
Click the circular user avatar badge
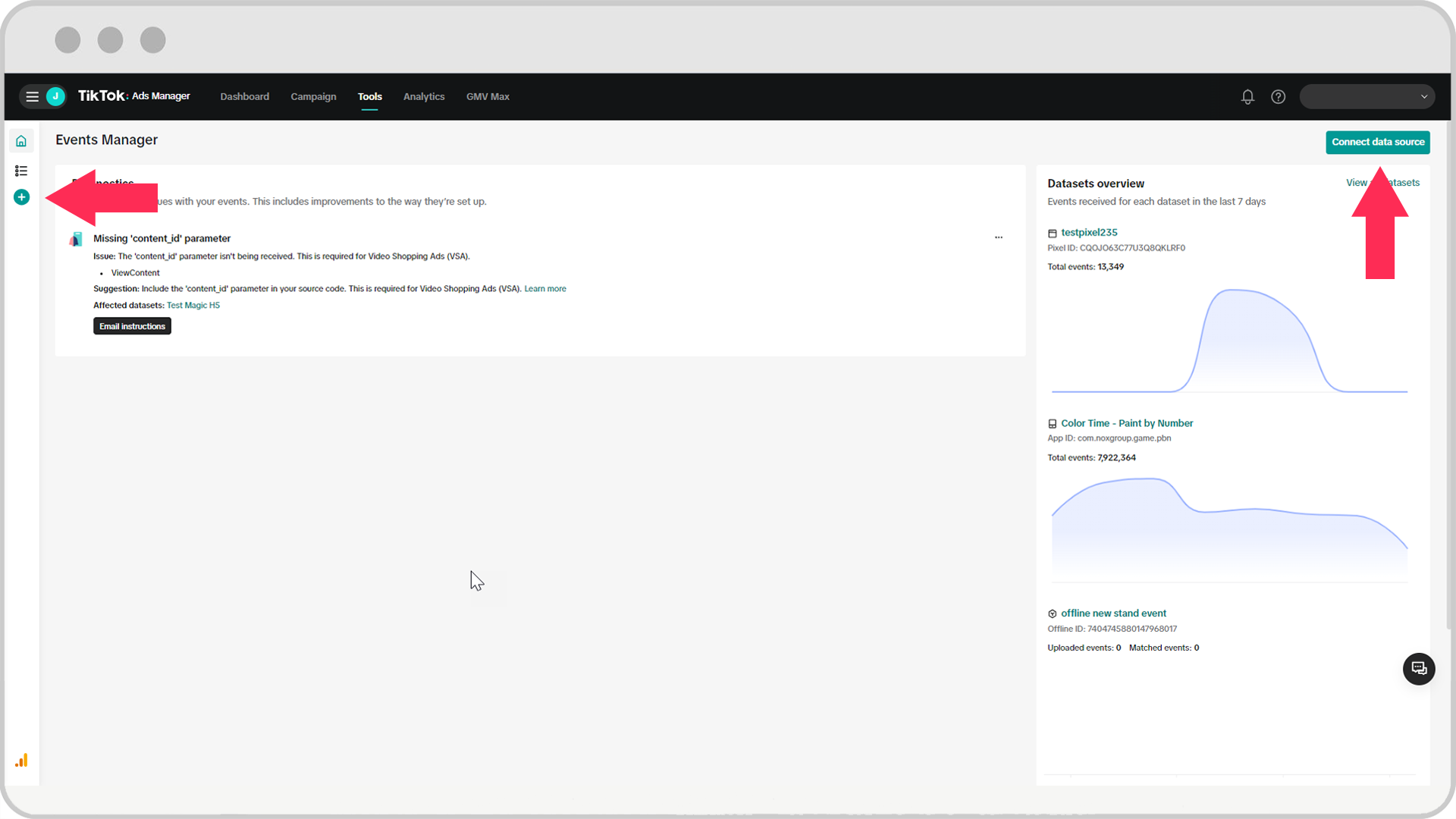pos(54,96)
